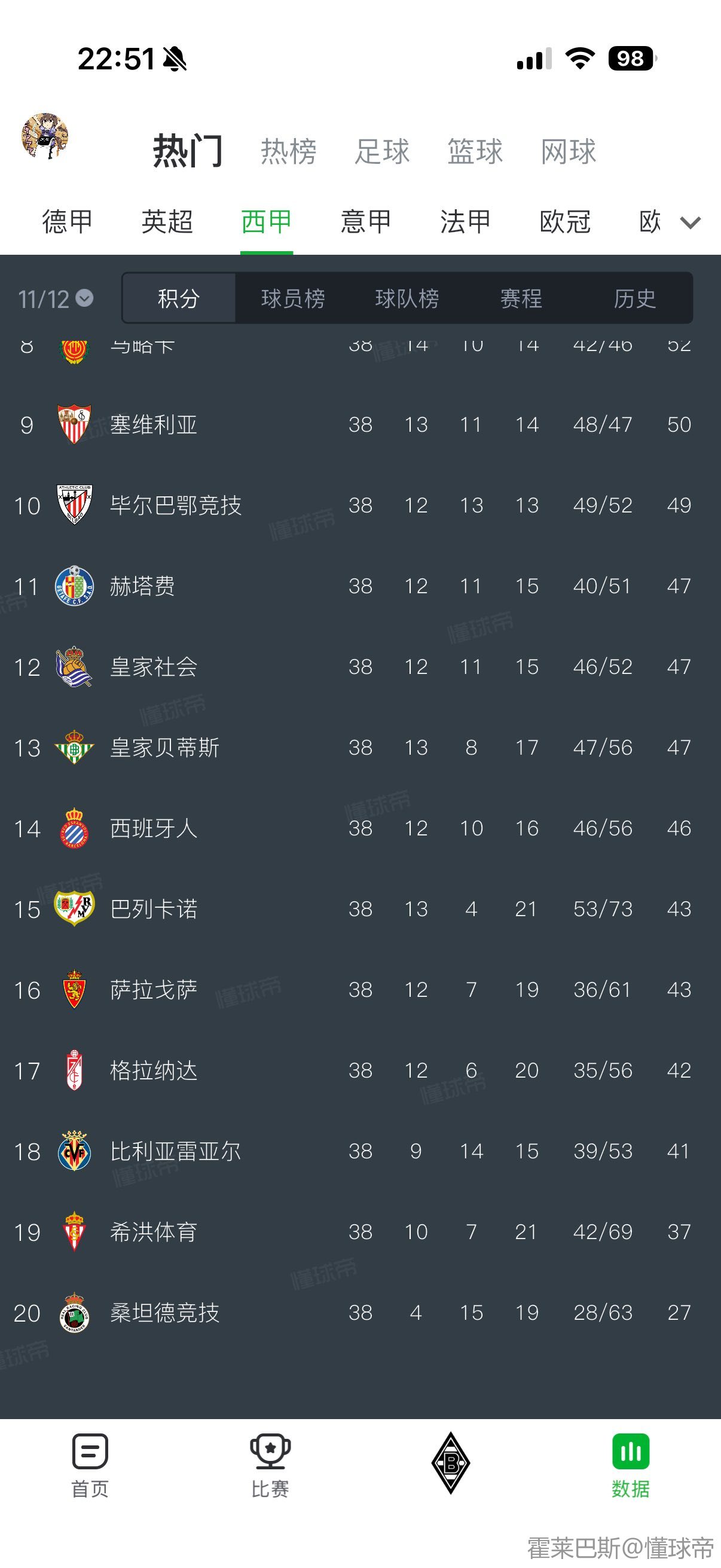
Task: Open the 历史 history view
Action: (634, 298)
